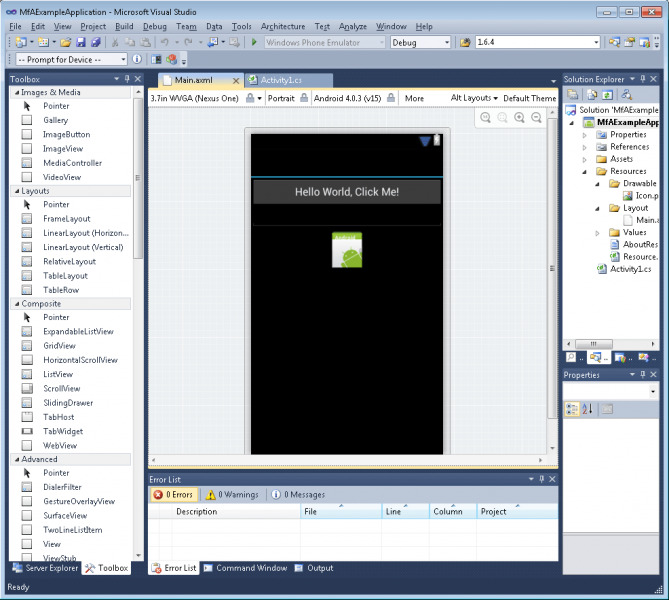This screenshot has width=669, height=600.
Task: Switch to the Activity1.cs tab
Action: pos(274,80)
